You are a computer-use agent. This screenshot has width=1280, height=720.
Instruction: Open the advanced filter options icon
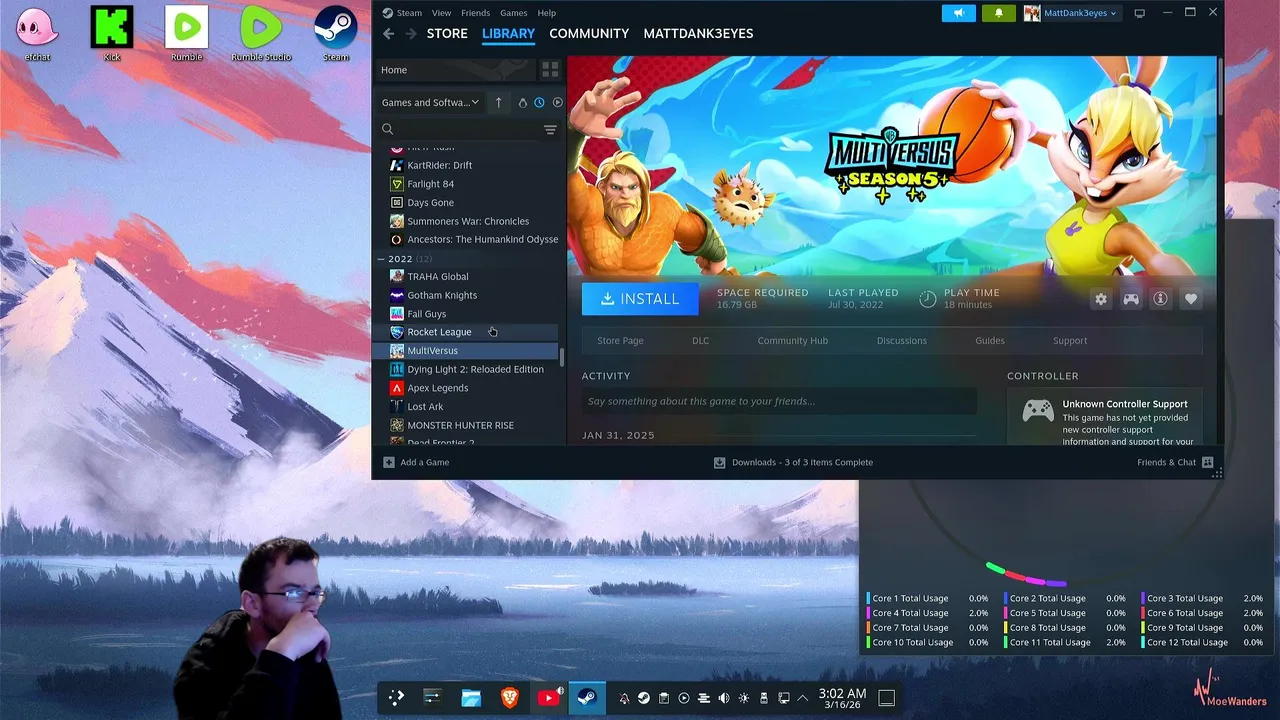(x=550, y=129)
